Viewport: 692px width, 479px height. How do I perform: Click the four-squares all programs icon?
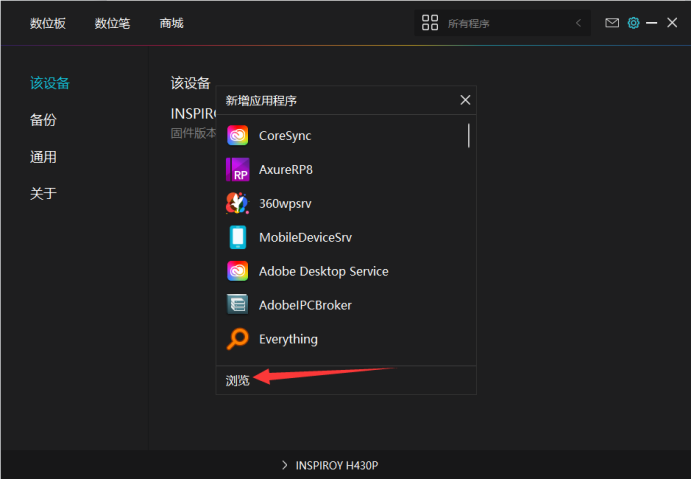pyautogui.click(x=430, y=23)
